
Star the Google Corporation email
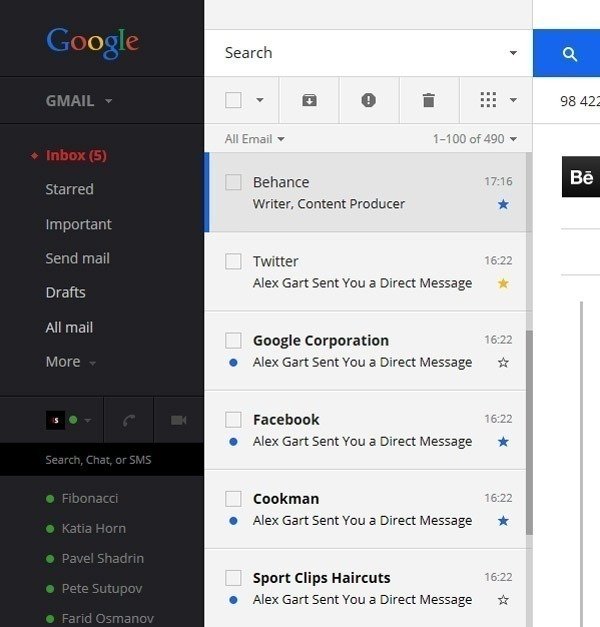503,363
